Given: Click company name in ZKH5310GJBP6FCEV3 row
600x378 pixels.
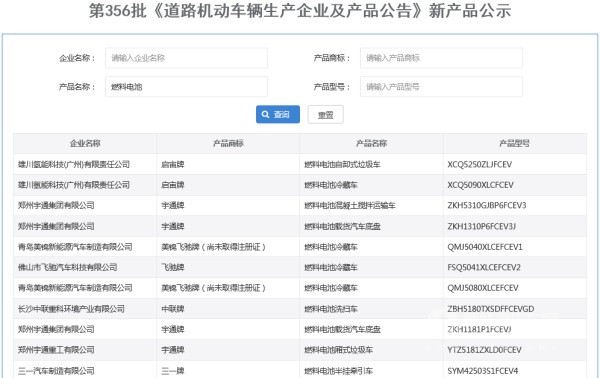Looking at the screenshot, I should tap(56, 205).
